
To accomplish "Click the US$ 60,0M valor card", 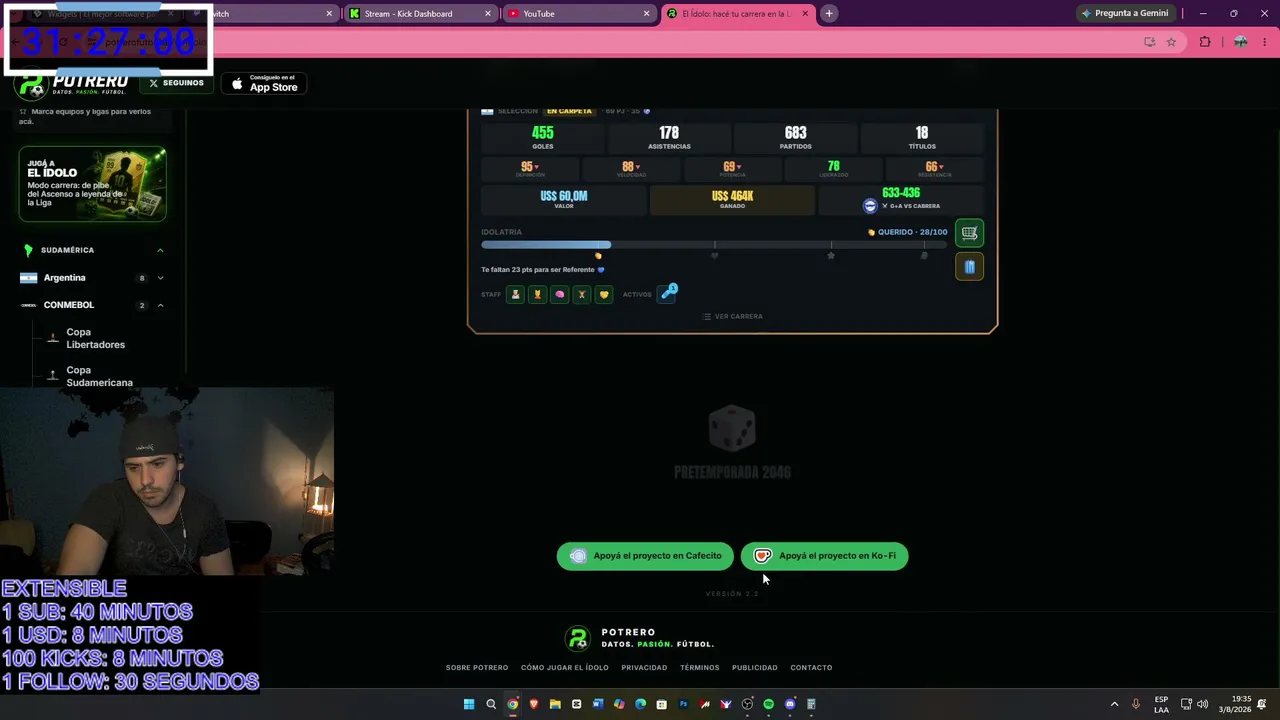I will pos(564,200).
